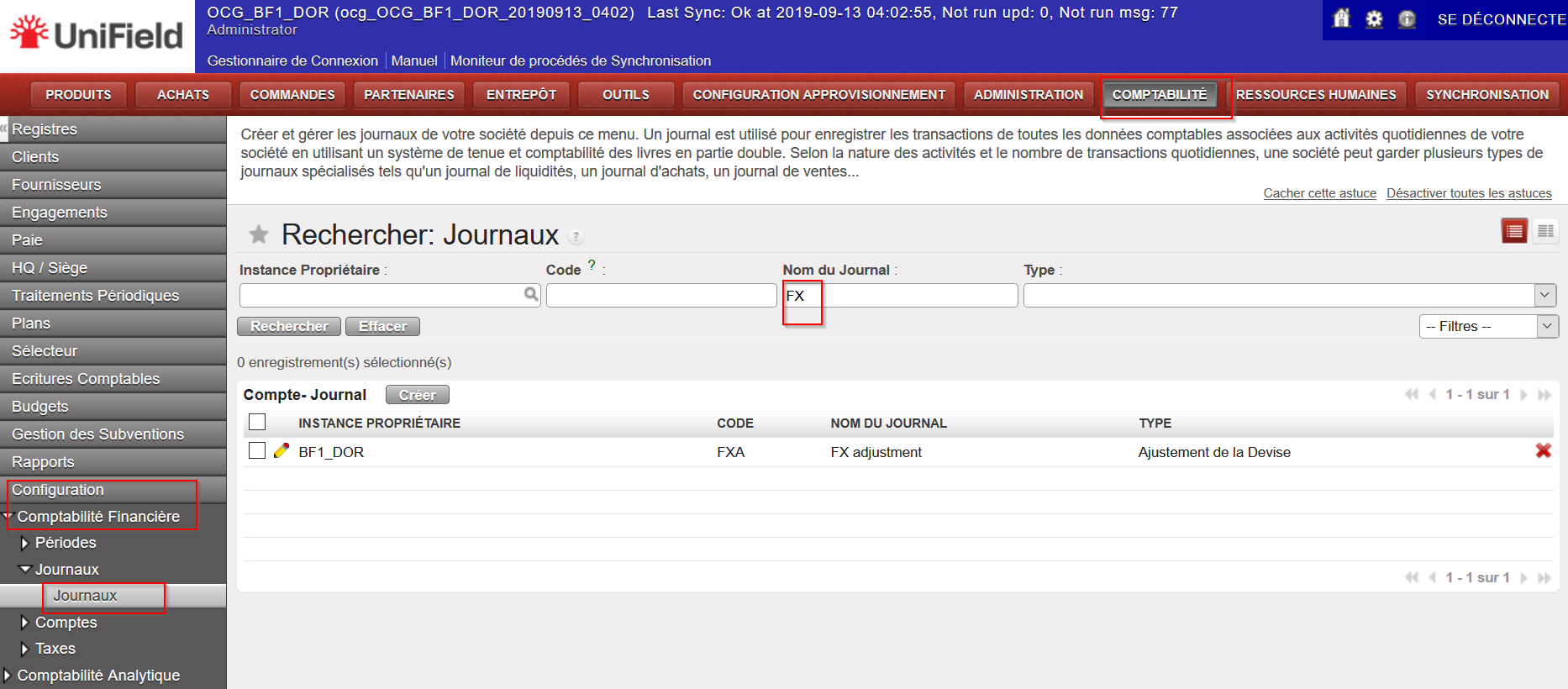Open Moniteur de procédés de Synchronisation
1568x689 pixels.
(581, 60)
